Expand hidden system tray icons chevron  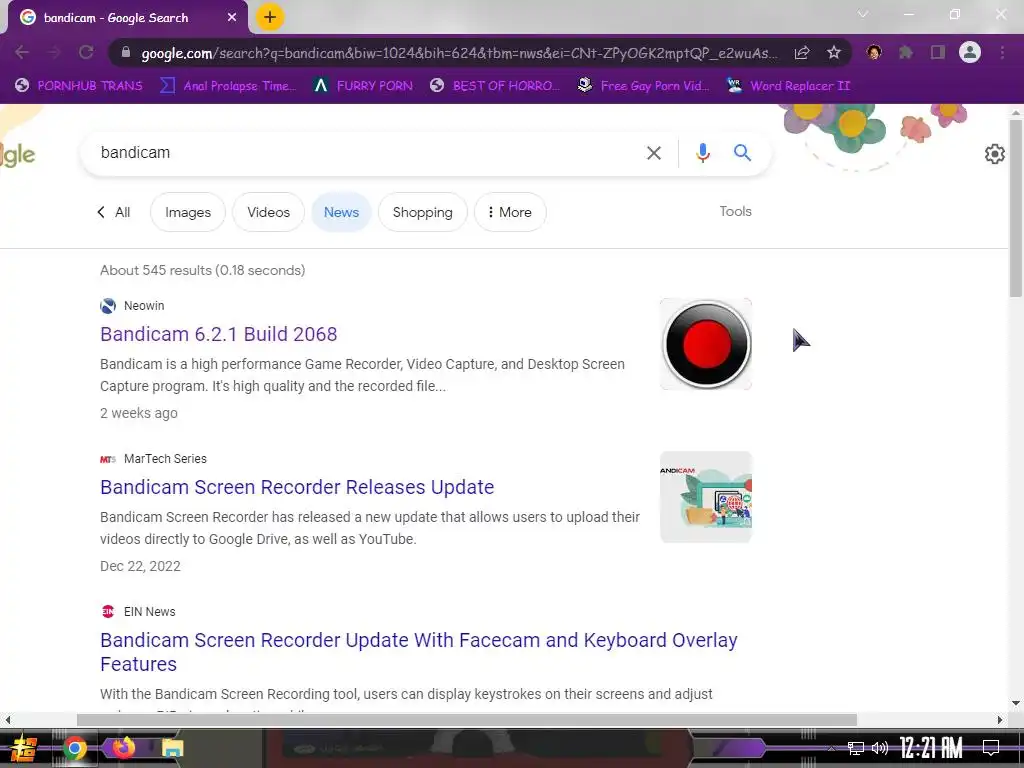[831, 748]
